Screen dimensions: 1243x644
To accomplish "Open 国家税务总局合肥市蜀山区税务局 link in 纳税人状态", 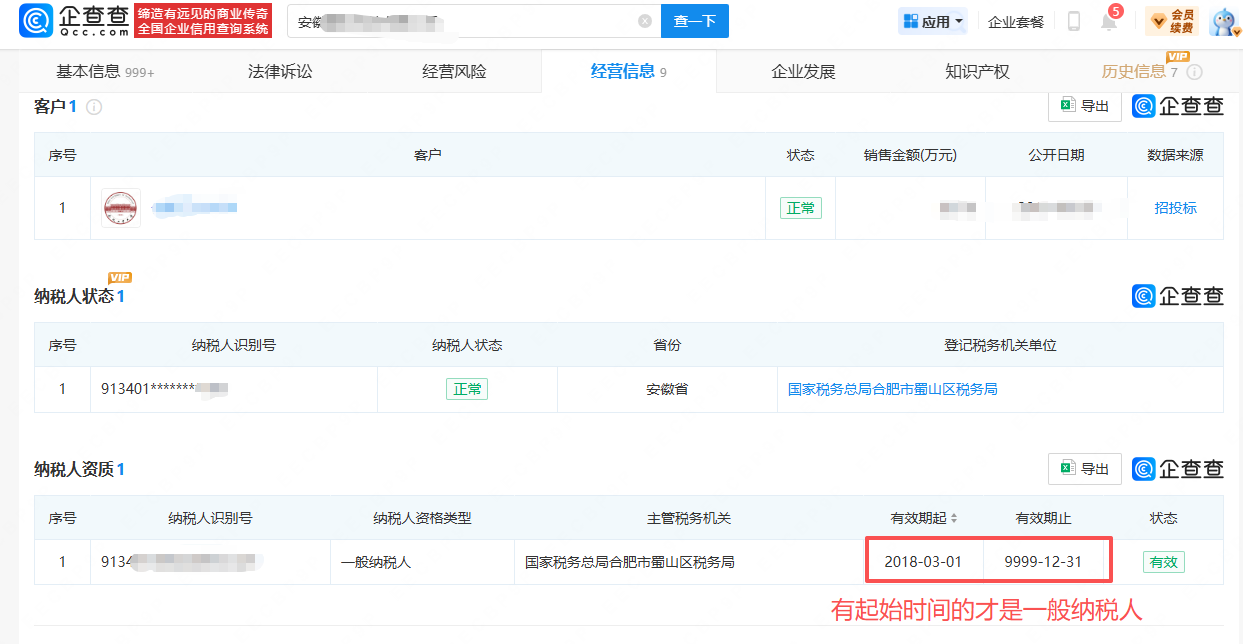I will click(x=892, y=389).
